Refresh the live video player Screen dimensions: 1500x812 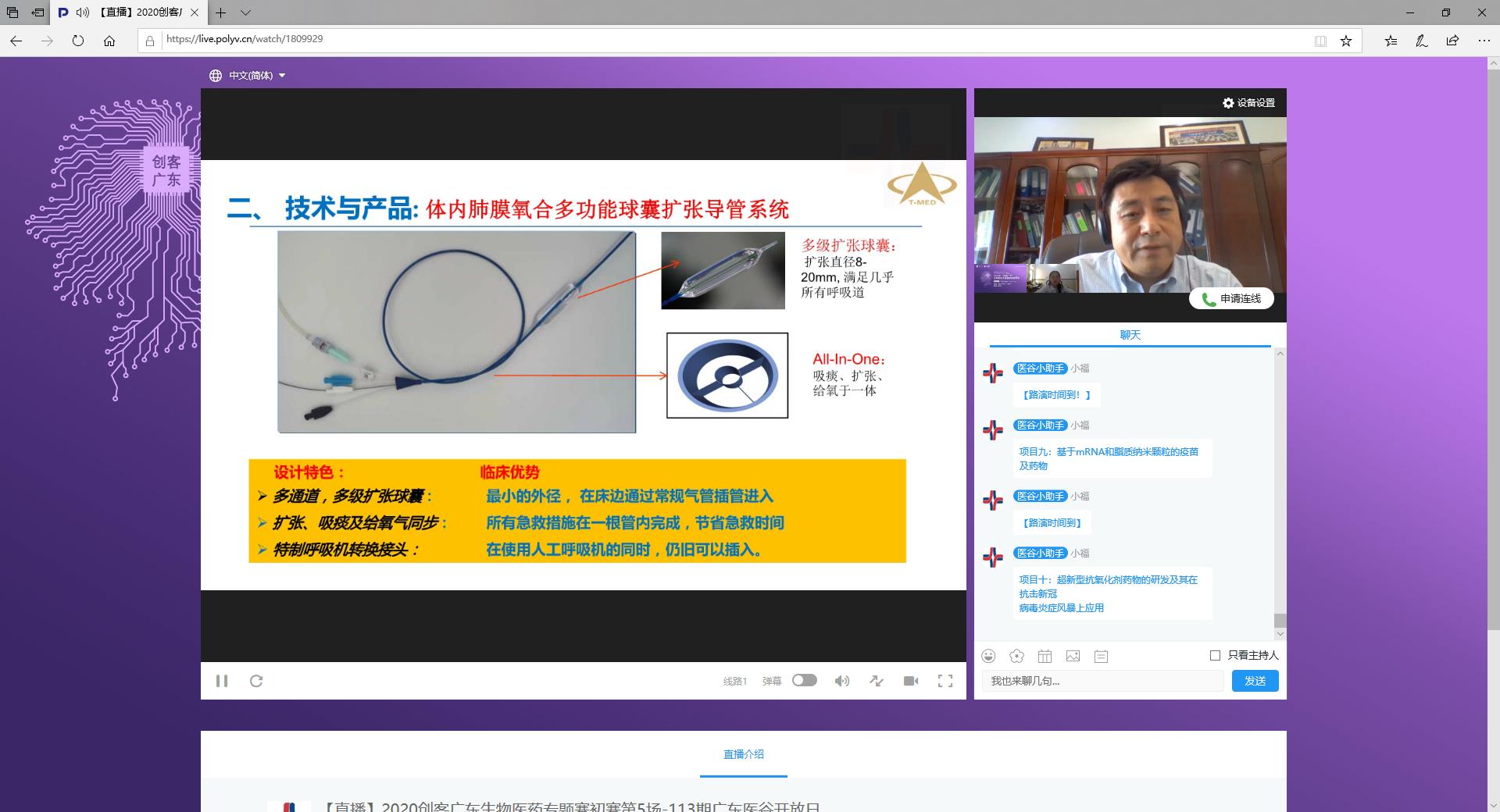tap(256, 681)
